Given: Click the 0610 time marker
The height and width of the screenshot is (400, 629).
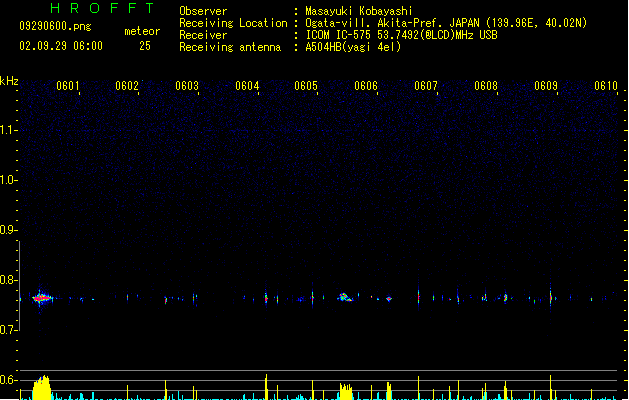Looking at the screenshot, I should tap(606, 86).
